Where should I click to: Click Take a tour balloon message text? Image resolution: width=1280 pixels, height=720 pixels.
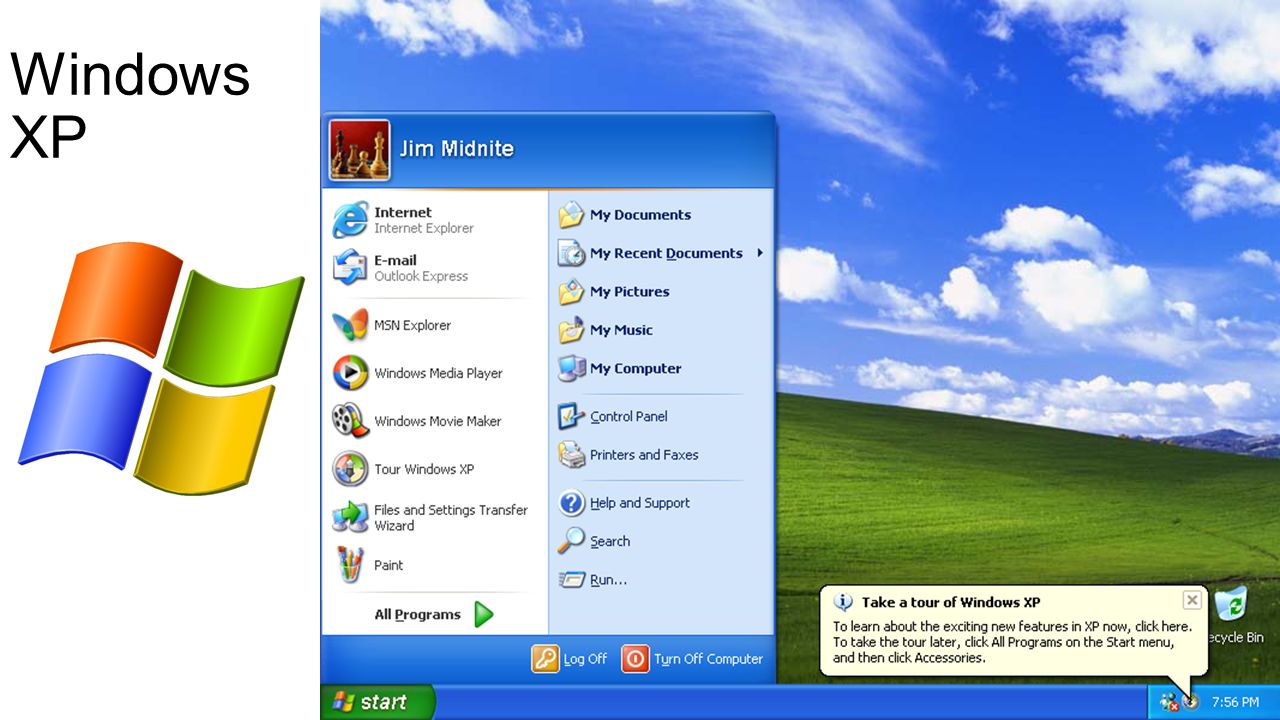pyautogui.click(x=1012, y=642)
